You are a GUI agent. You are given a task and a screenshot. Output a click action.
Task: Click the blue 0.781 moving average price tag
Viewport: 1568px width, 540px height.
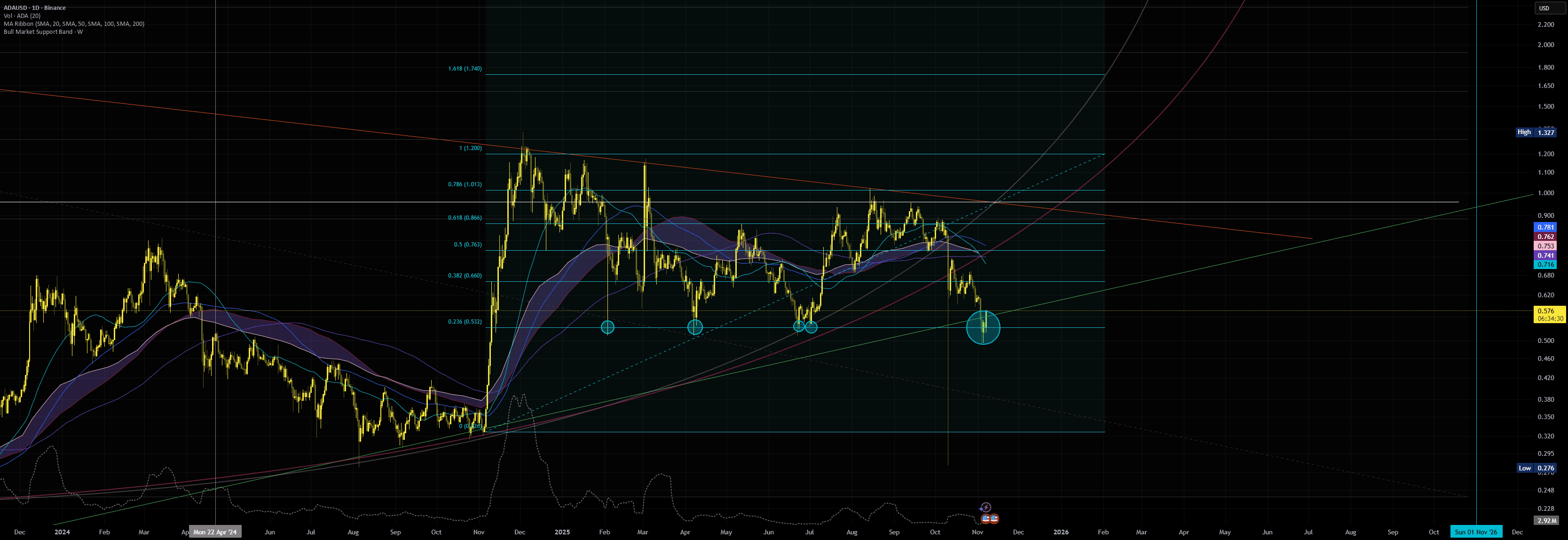point(1545,227)
